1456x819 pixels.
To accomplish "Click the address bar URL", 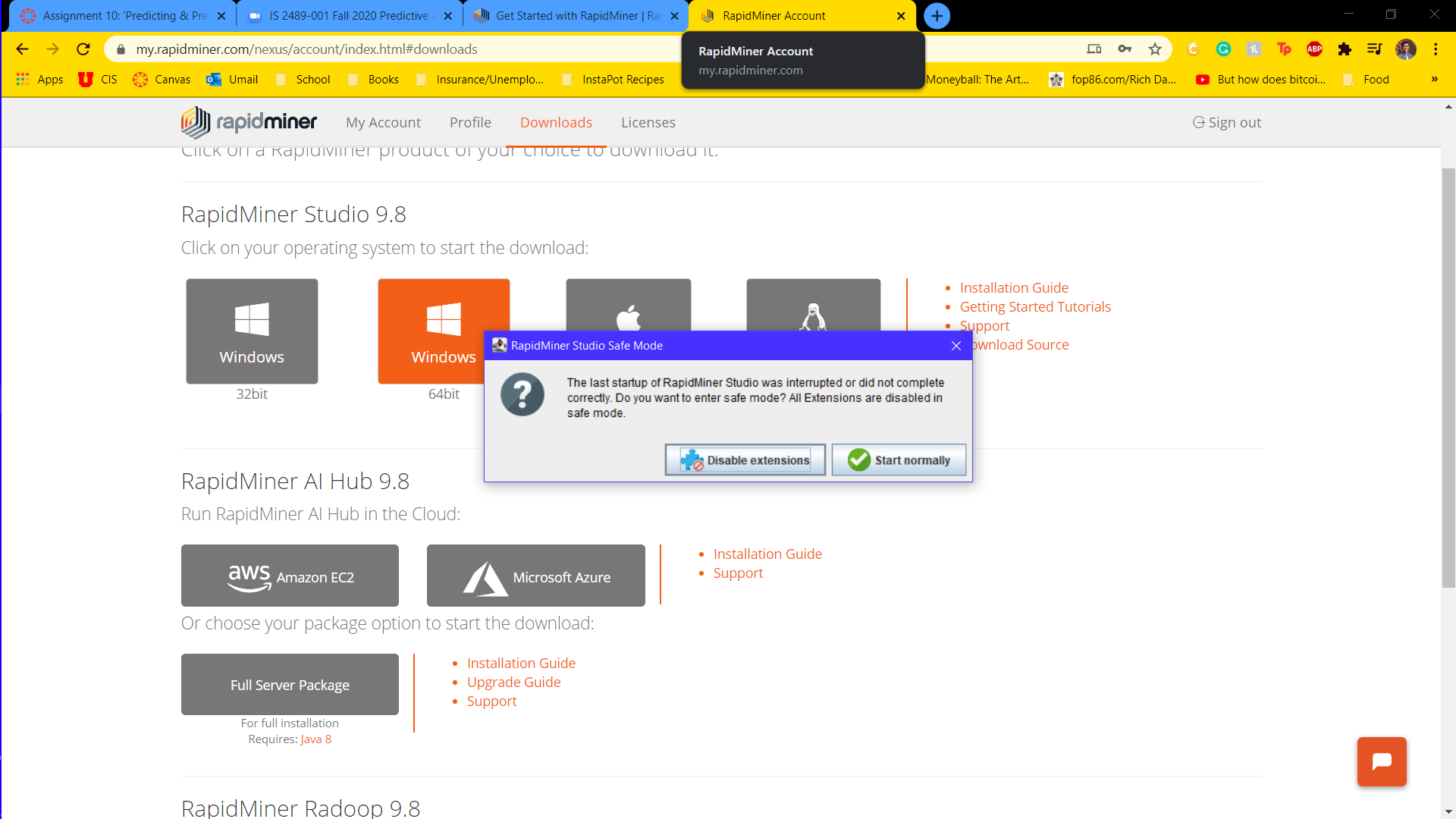I will click(x=306, y=49).
